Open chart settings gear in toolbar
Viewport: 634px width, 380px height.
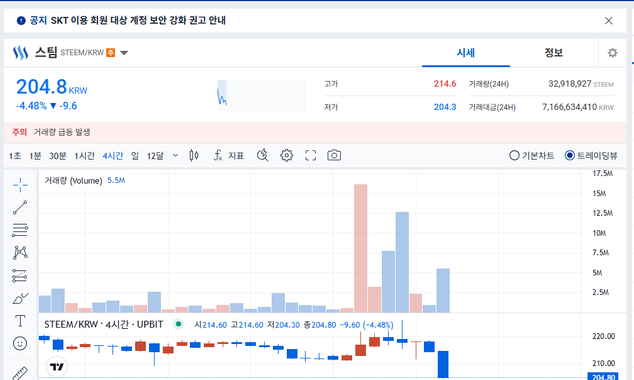coord(287,156)
